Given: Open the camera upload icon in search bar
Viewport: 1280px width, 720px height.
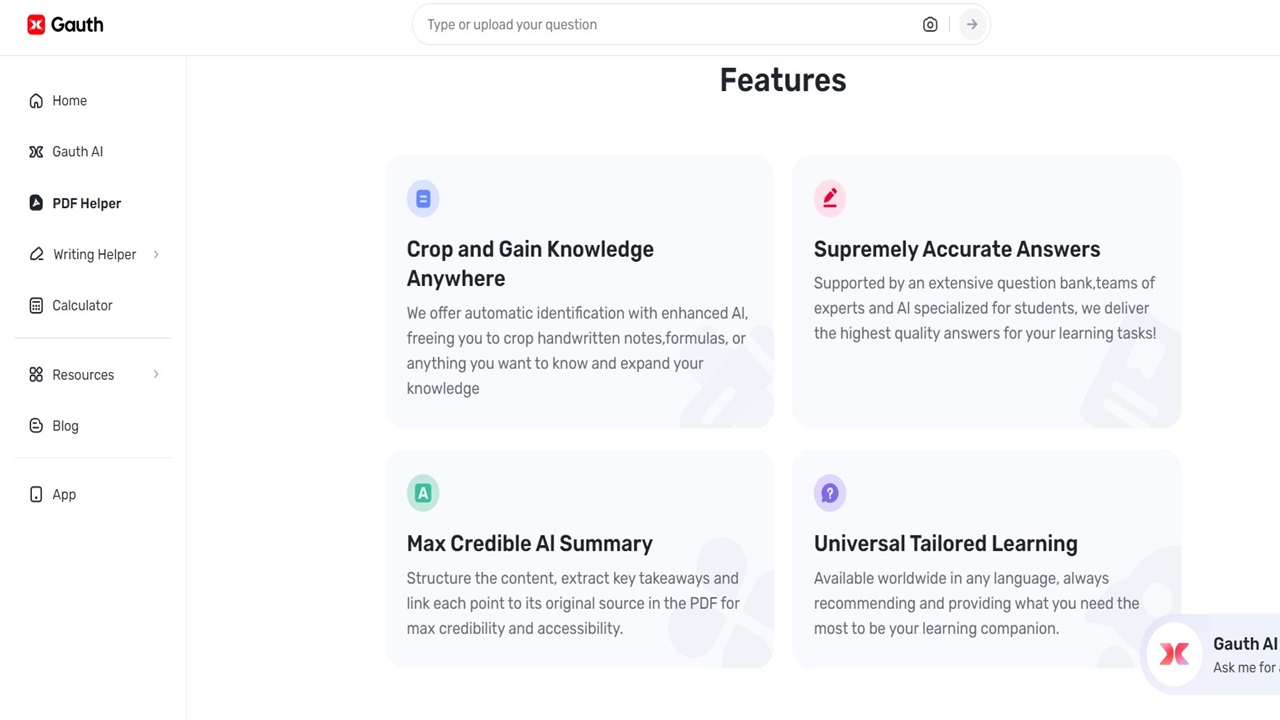Looking at the screenshot, I should pos(930,24).
